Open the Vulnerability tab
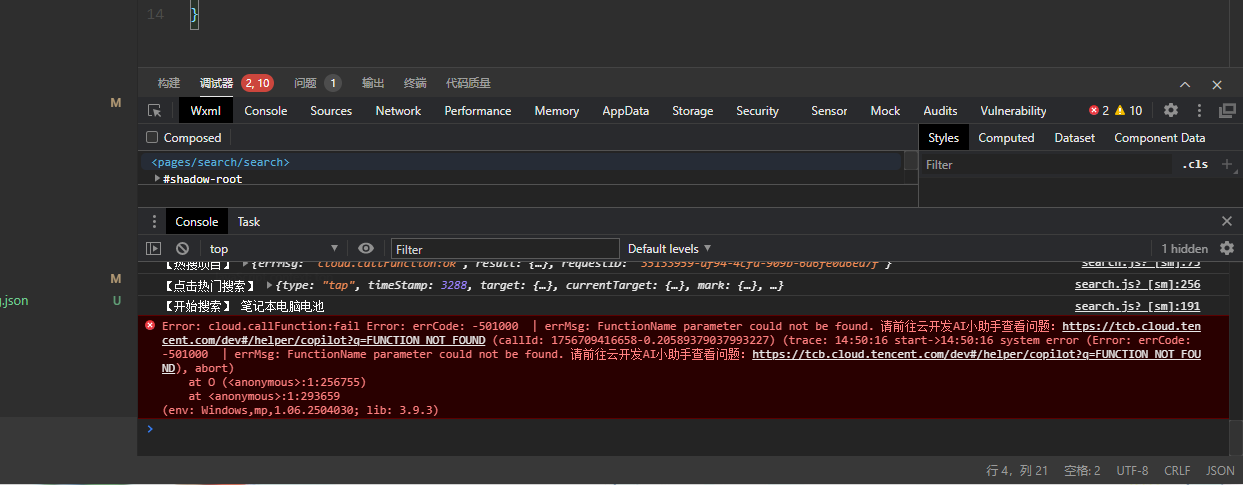1243x485 pixels. pyautogui.click(x=1013, y=111)
